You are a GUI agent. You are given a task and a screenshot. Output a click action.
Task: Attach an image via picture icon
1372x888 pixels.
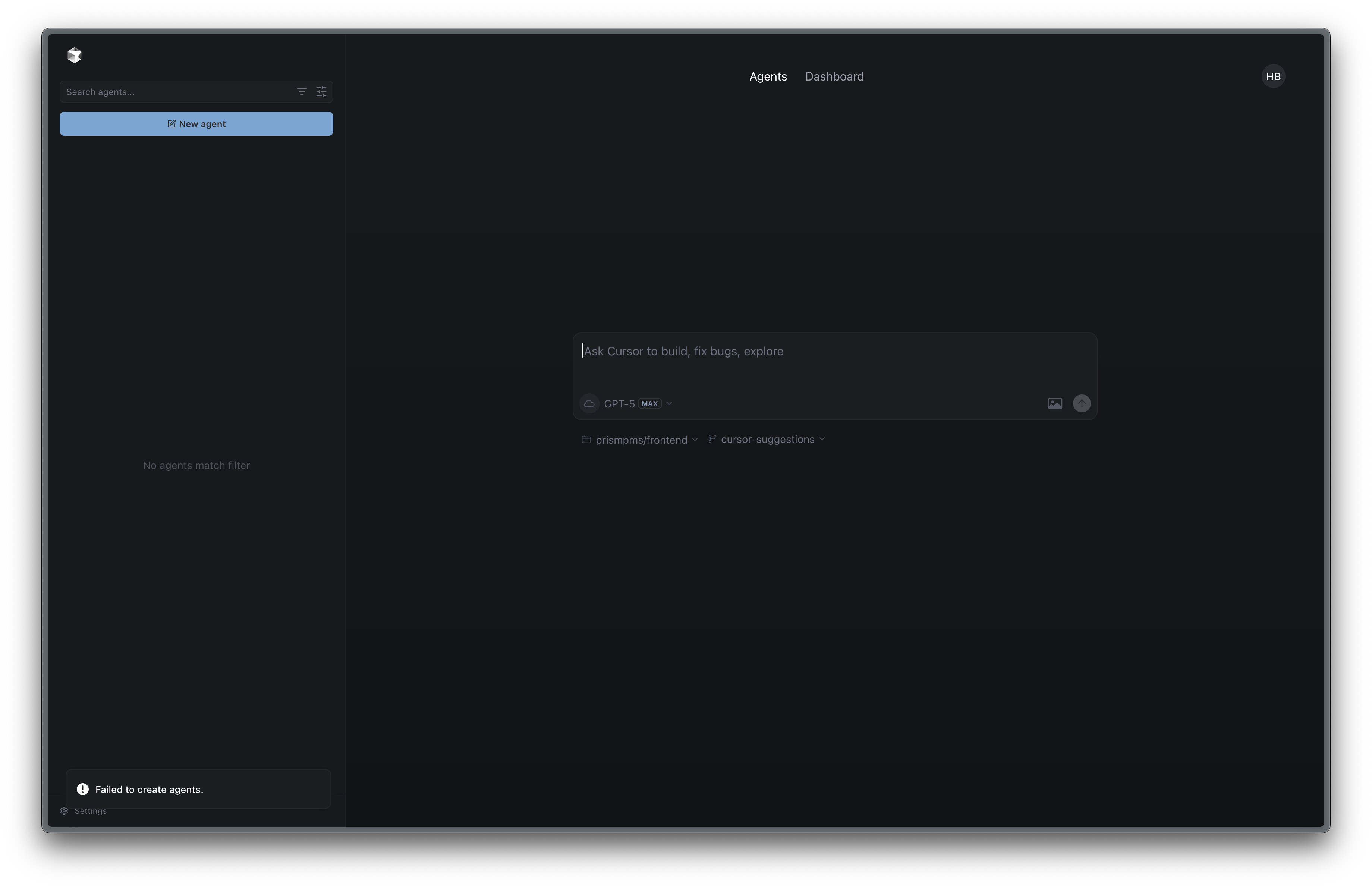click(1054, 403)
